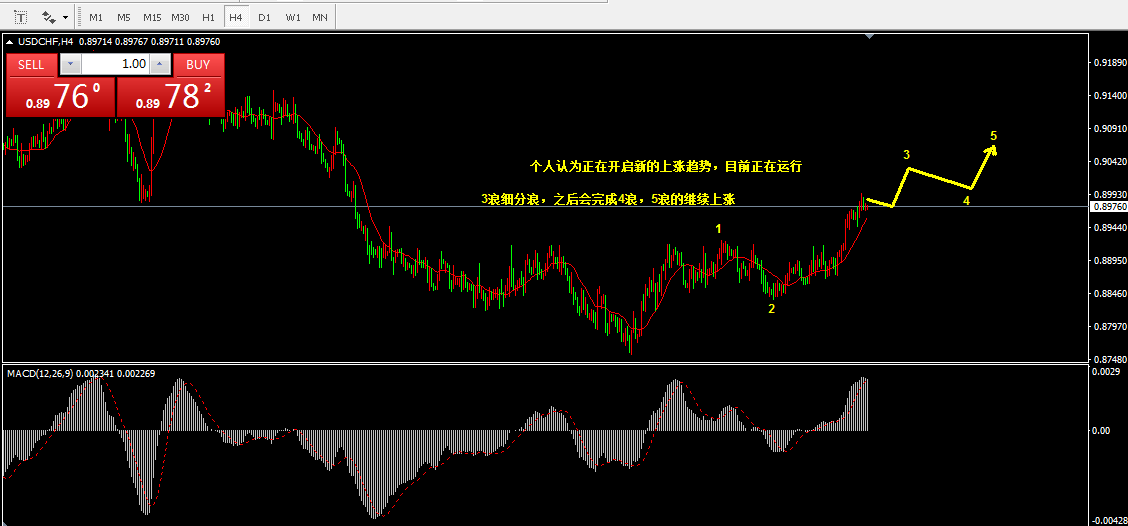Click the chart shift triangle marker
The height and width of the screenshot is (526, 1128).
click(x=870, y=35)
